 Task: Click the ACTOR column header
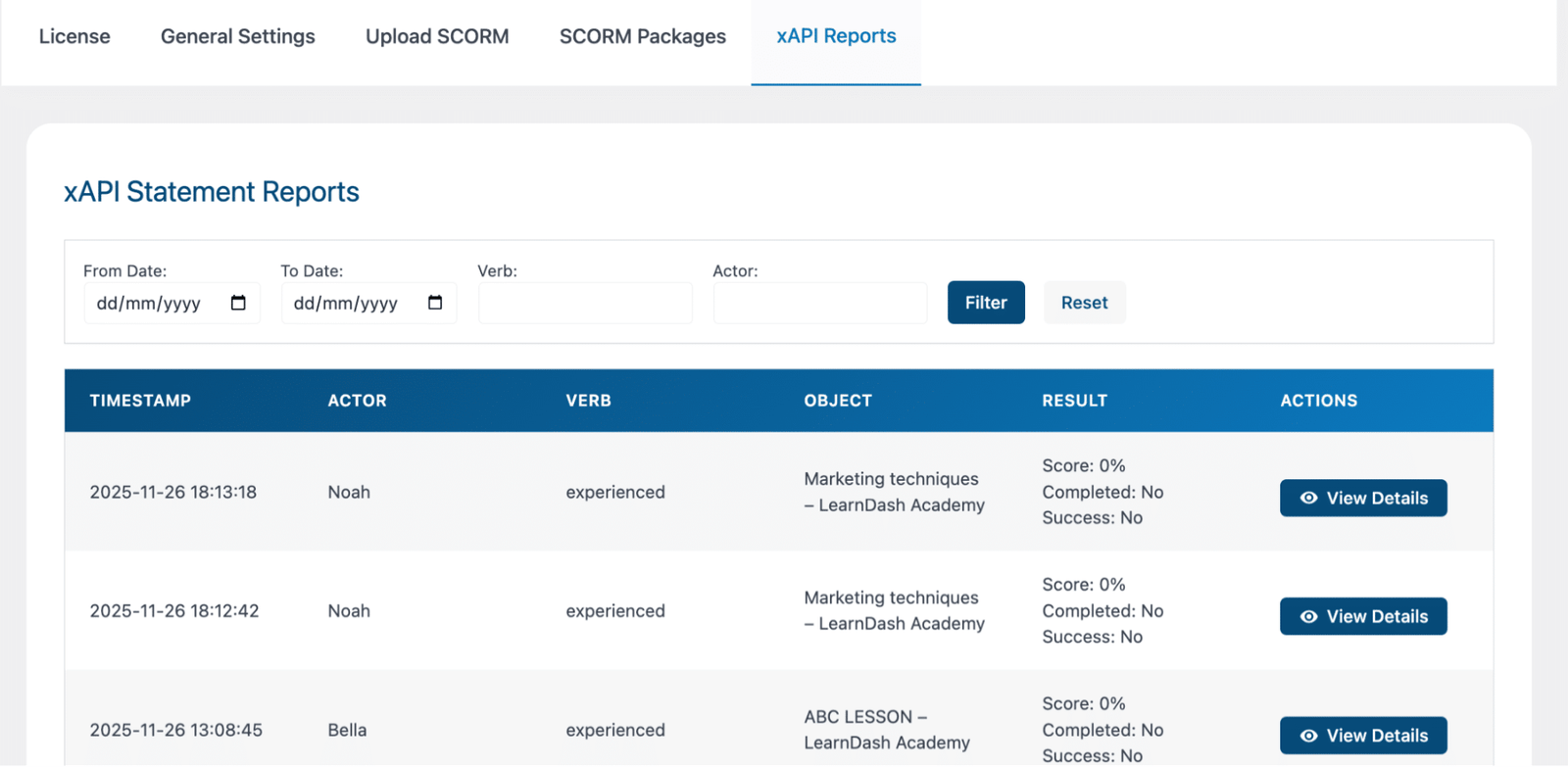[x=357, y=401]
